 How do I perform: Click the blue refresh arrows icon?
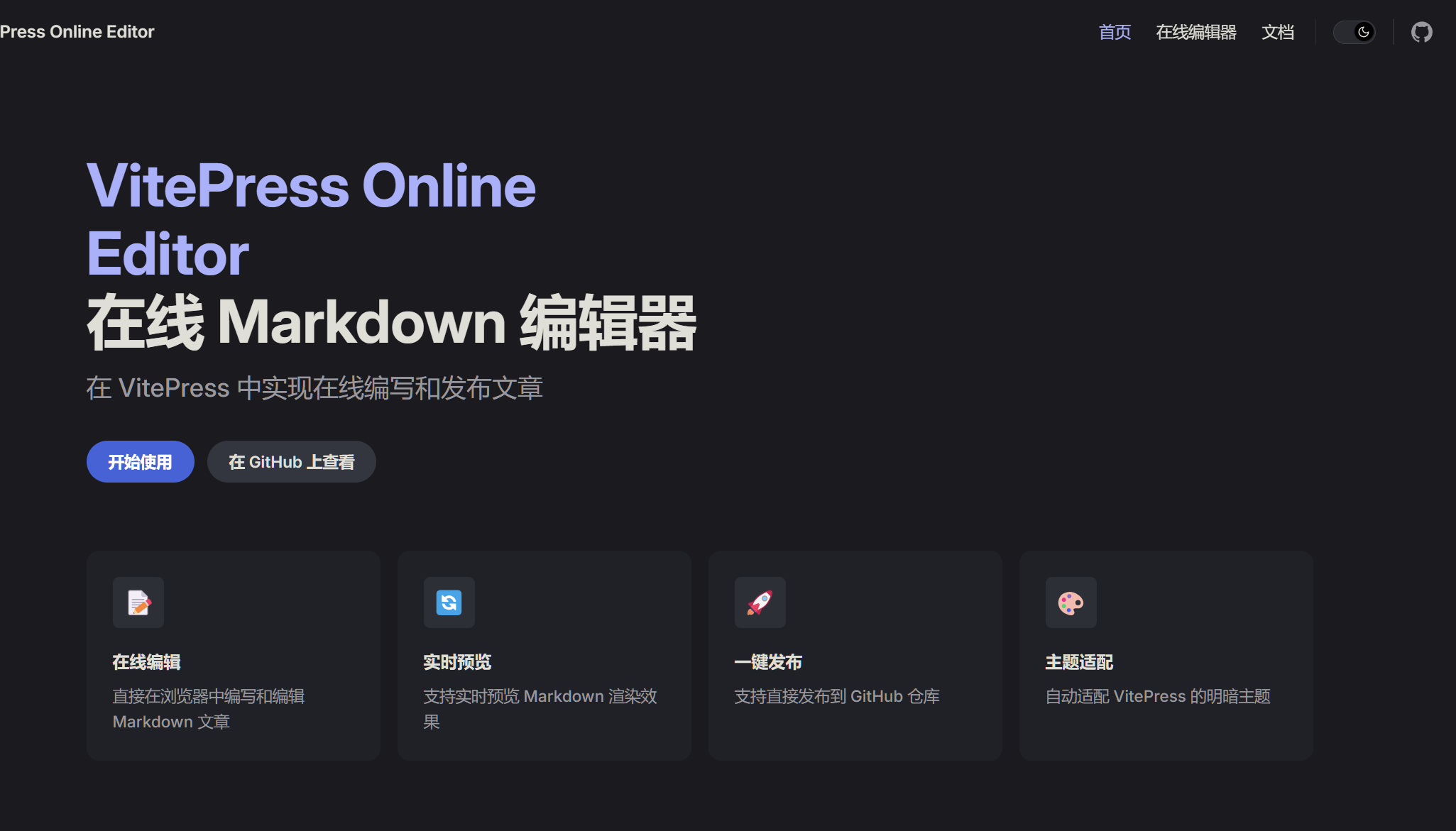pos(449,602)
